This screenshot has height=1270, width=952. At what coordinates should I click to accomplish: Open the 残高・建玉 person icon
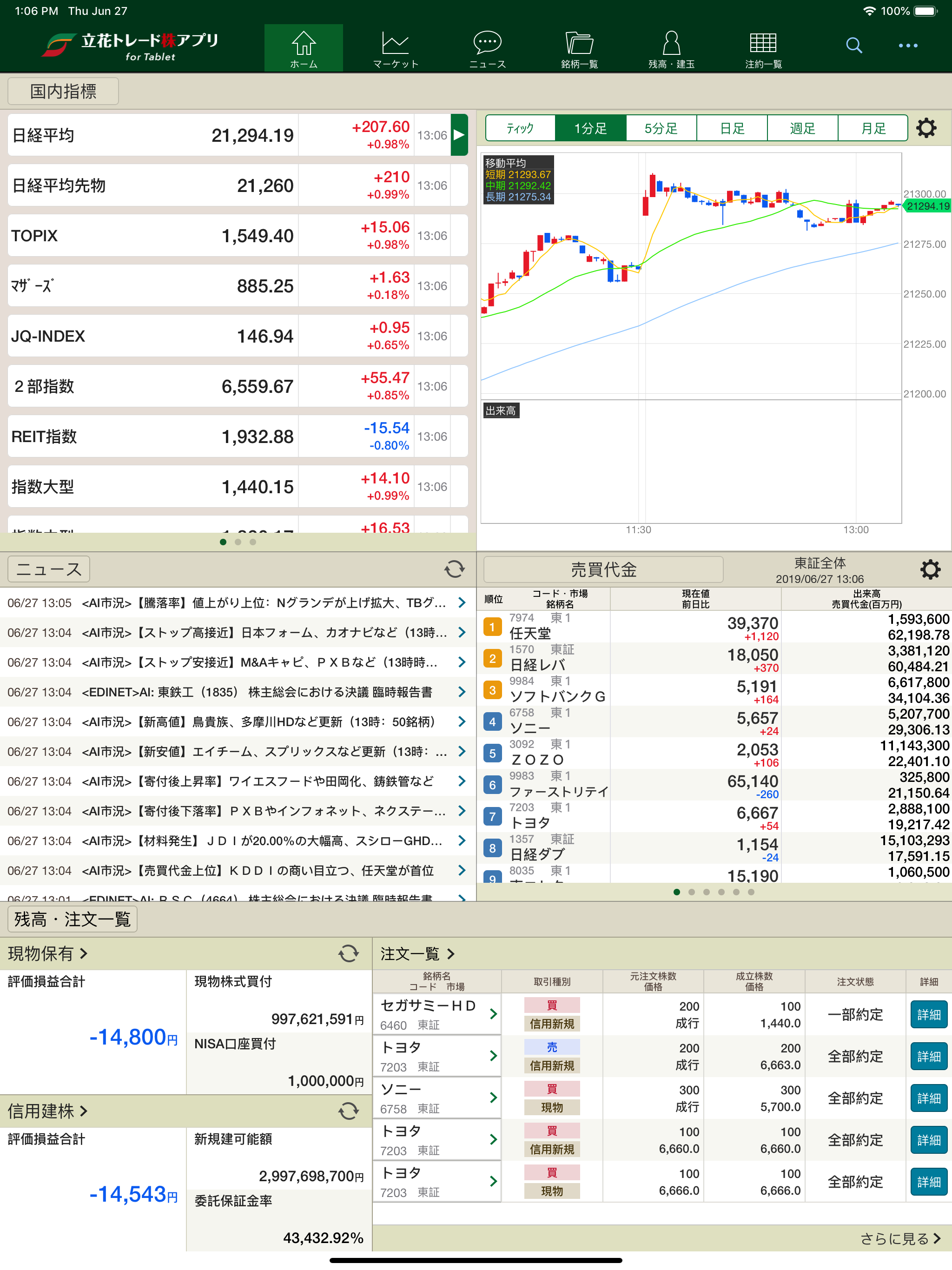pyautogui.click(x=671, y=48)
